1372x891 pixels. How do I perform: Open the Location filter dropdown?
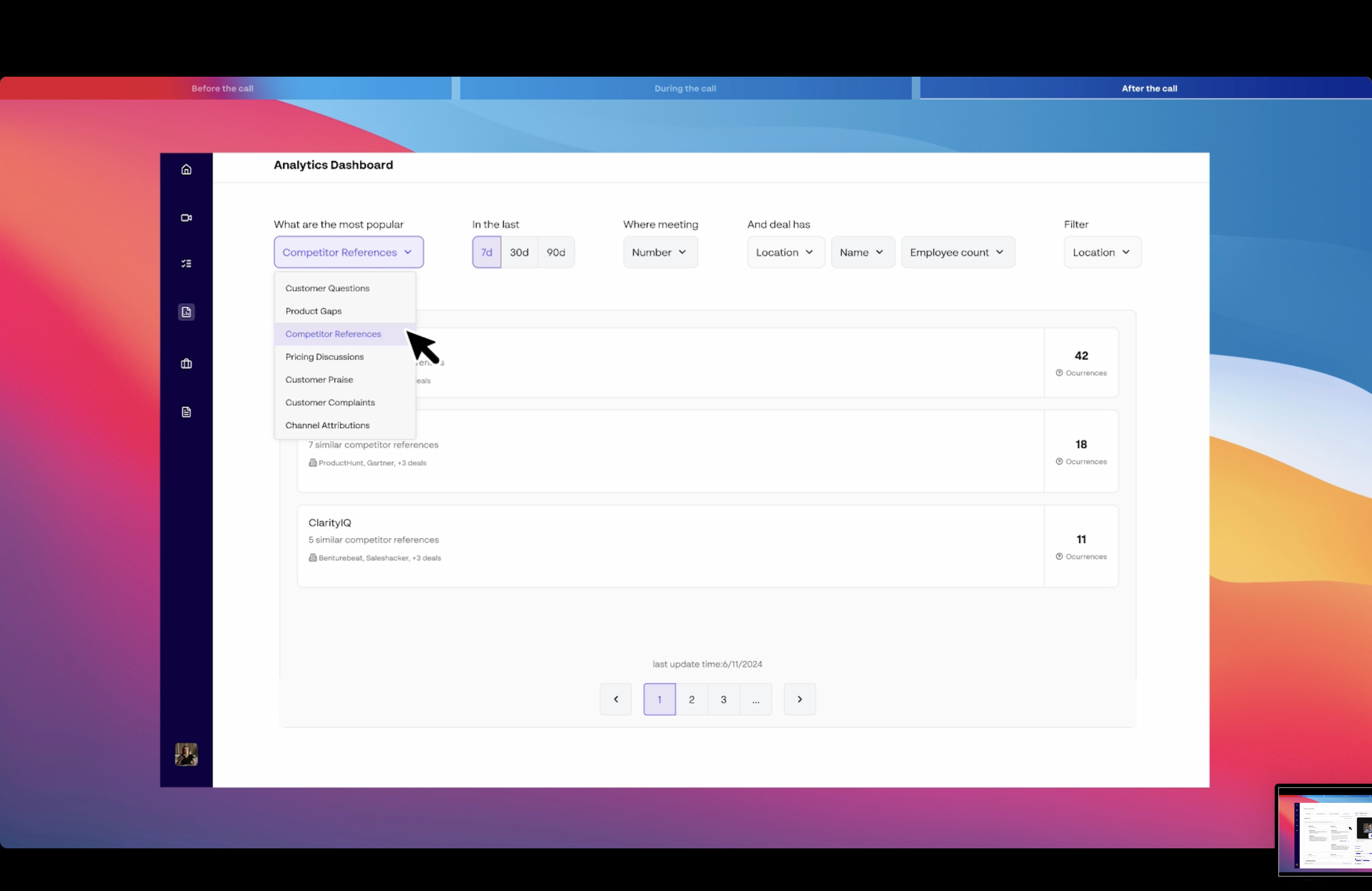tap(1102, 252)
